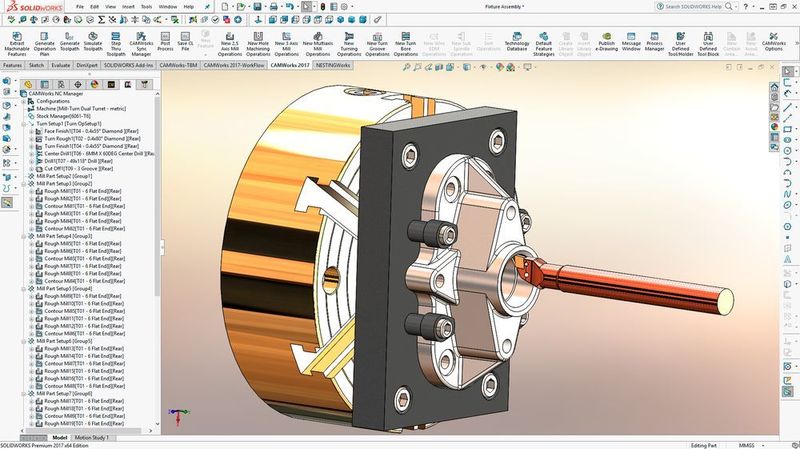
Task: Switch to the NESTINGWorks tab
Action: pos(333,65)
